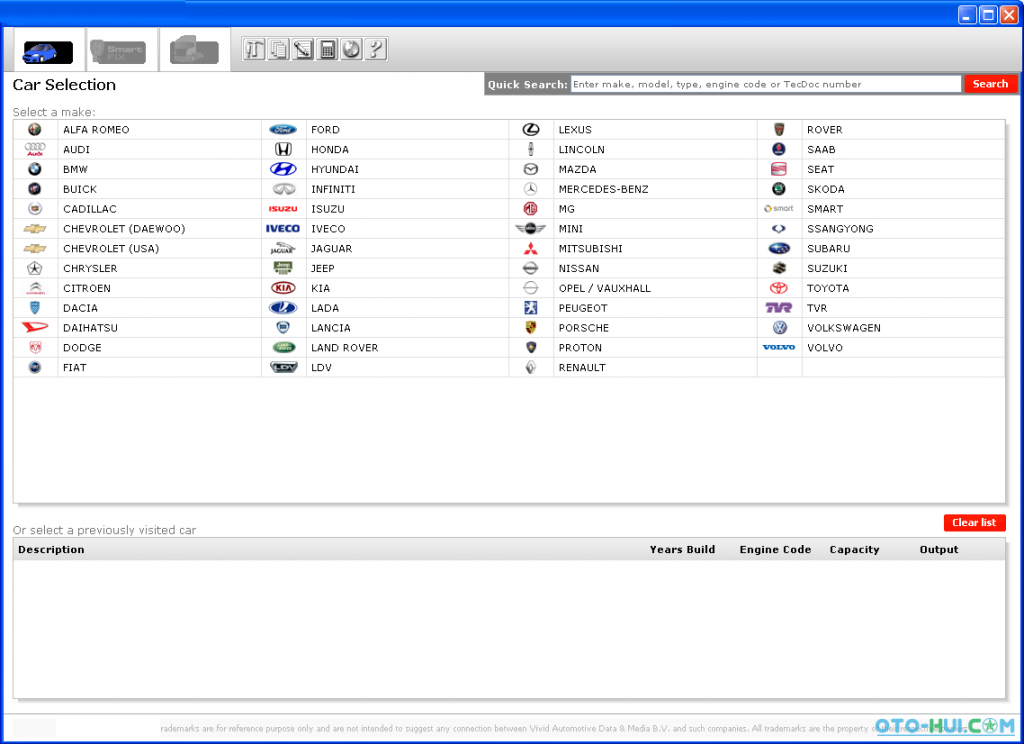Choose the Mitsubishi diamonds logo
Screen dimensions: 1024x744
[x=531, y=249]
